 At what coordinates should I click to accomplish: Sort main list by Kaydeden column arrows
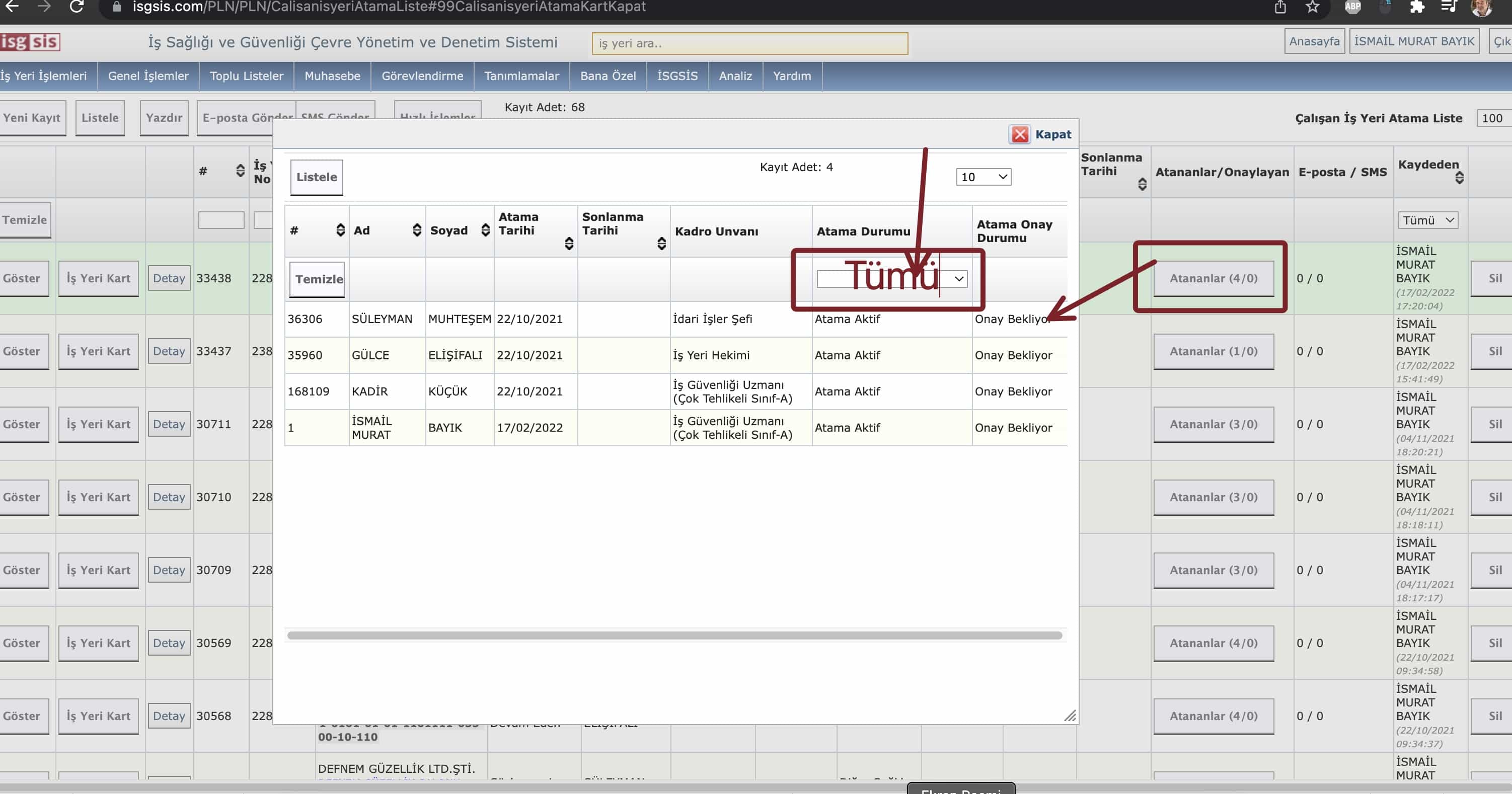(x=1459, y=178)
